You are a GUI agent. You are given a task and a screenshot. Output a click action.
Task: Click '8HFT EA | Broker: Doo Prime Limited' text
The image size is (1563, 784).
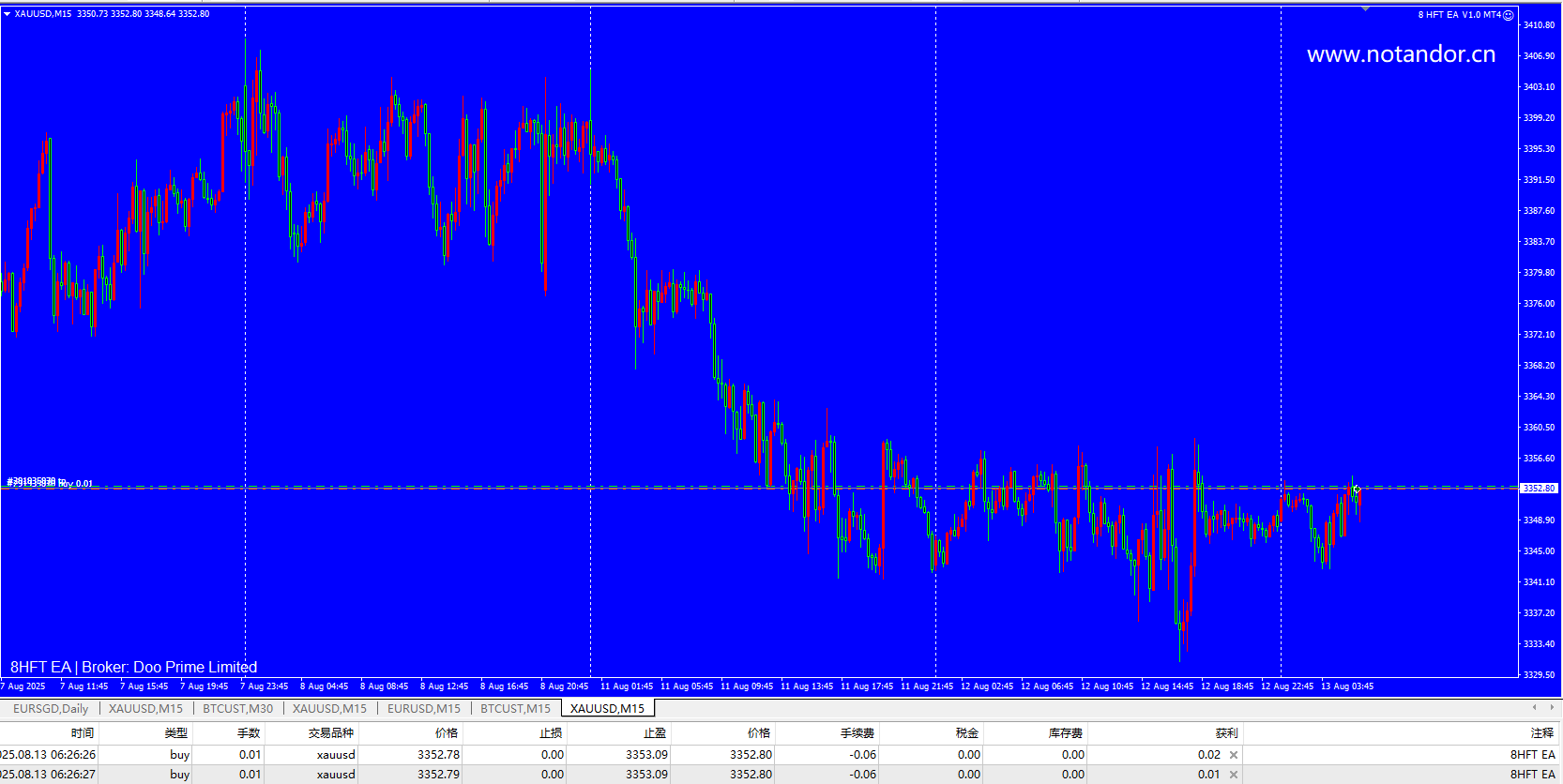pos(133,667)
